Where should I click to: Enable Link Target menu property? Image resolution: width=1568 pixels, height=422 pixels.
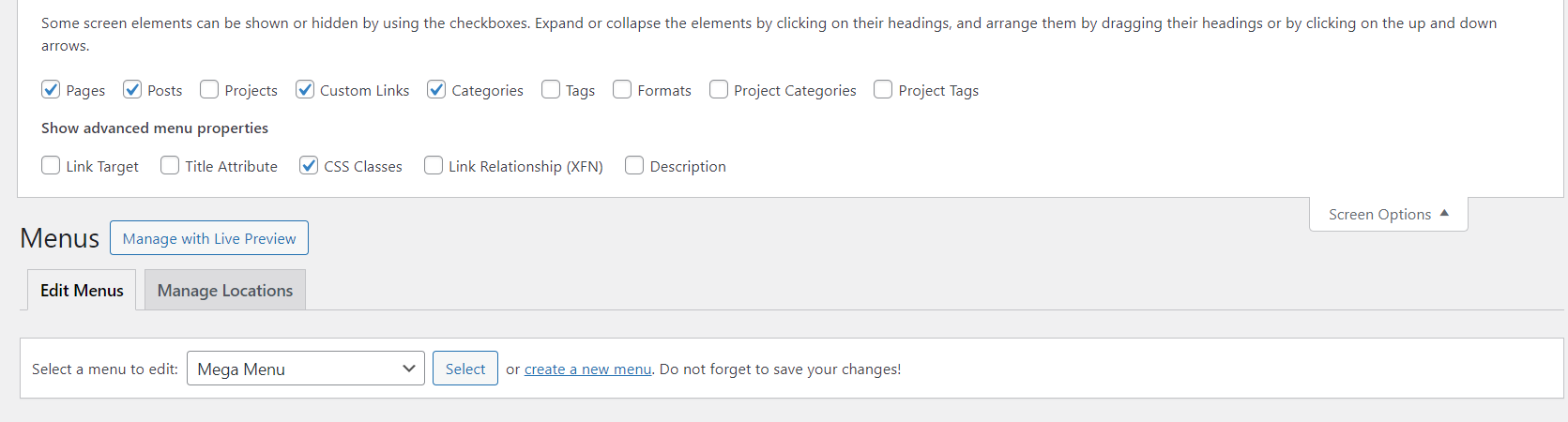(51, 166)
